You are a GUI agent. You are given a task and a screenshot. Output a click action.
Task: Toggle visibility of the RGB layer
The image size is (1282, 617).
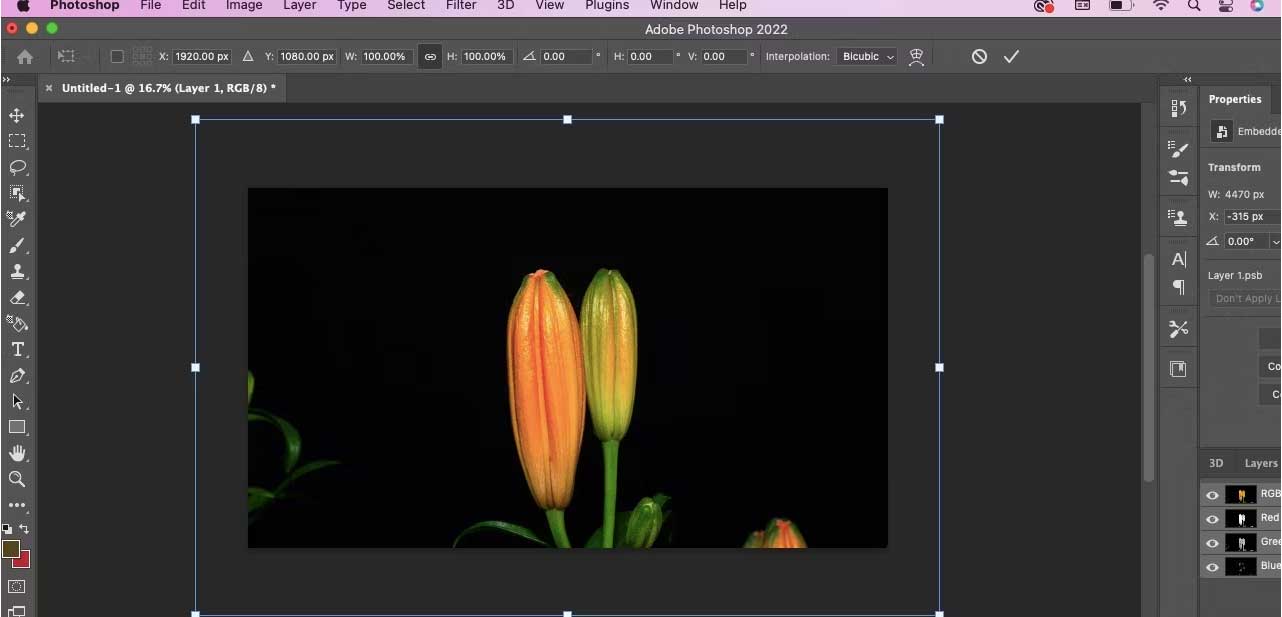click(x=1212, y=493)
